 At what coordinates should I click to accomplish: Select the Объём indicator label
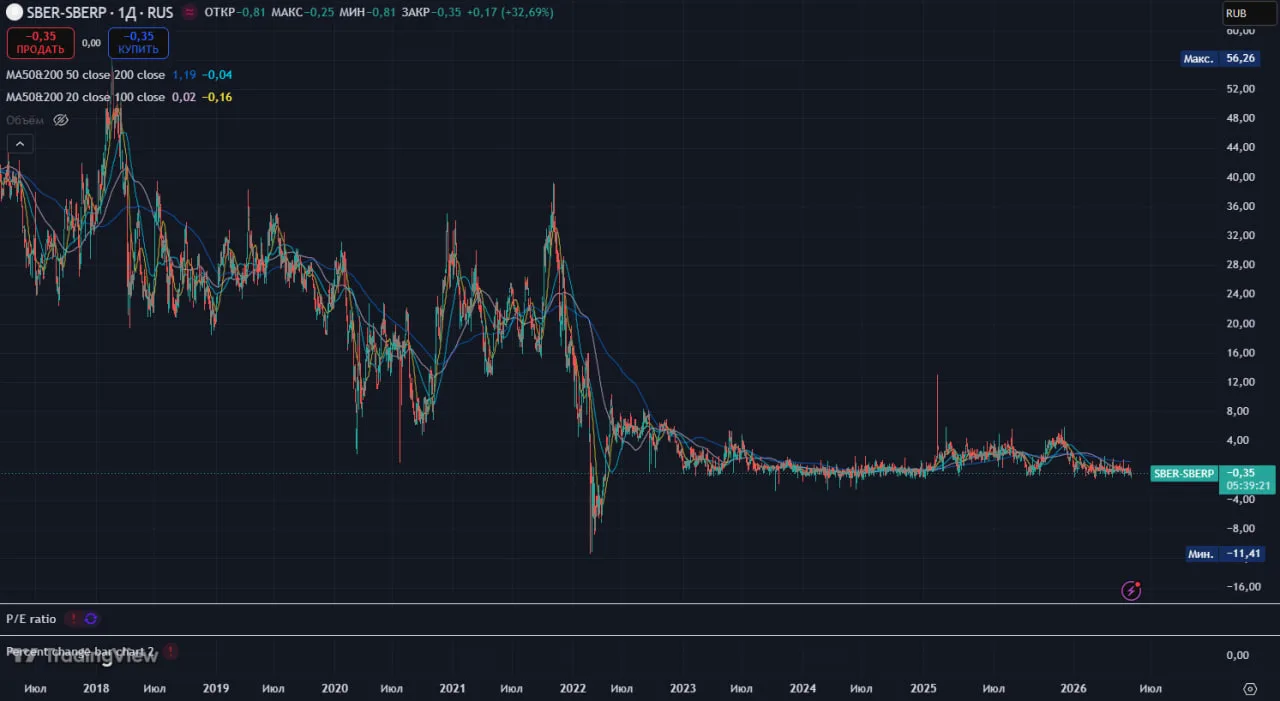25,120
